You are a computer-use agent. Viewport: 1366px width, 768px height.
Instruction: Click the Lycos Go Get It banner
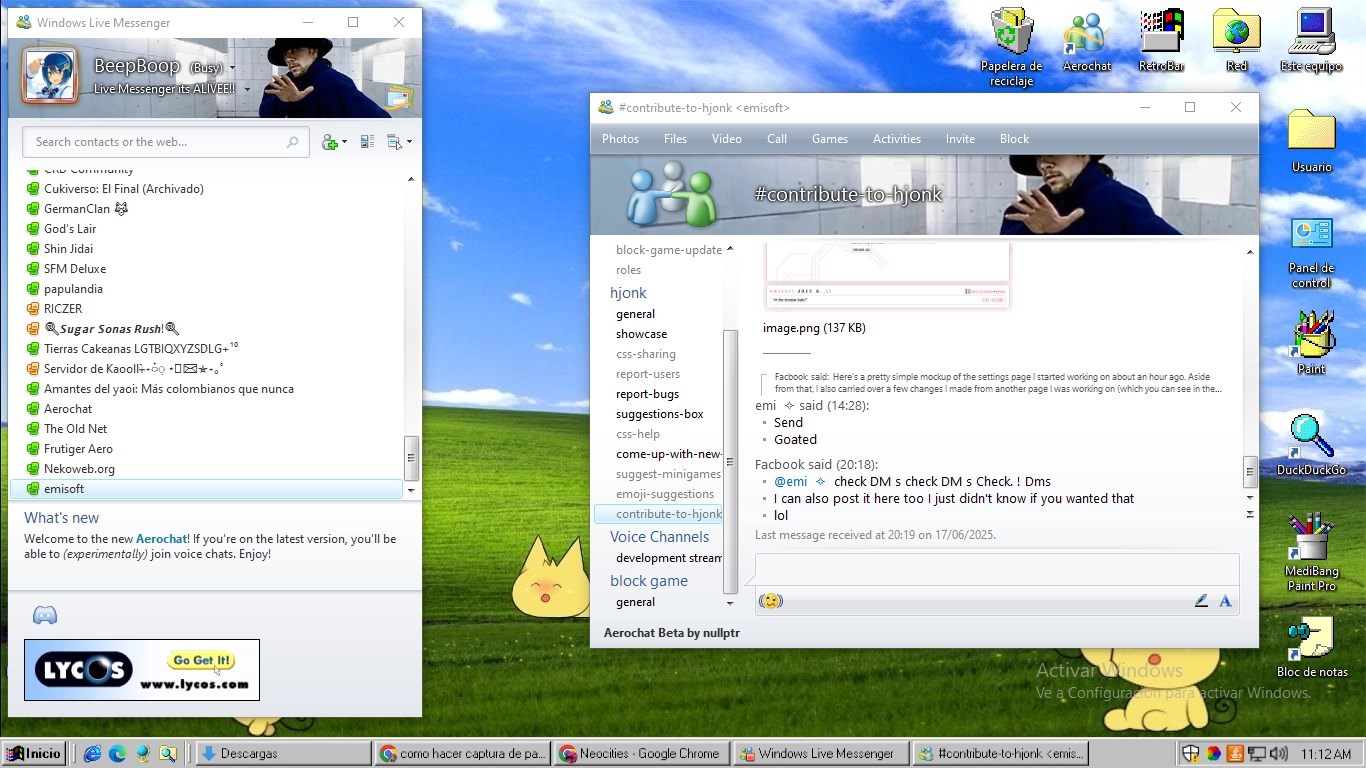coord(142,670)
